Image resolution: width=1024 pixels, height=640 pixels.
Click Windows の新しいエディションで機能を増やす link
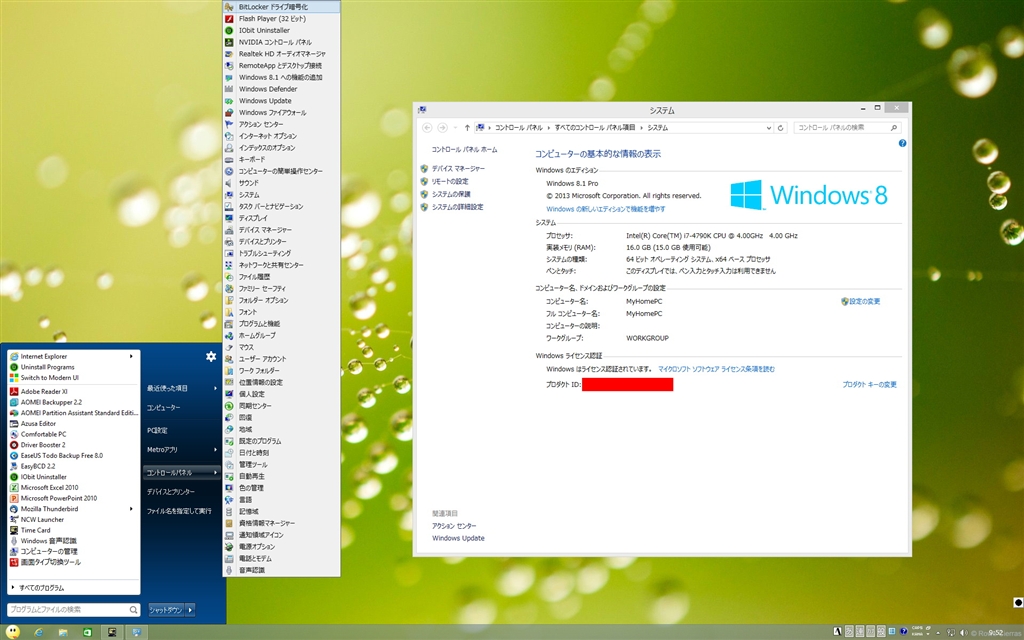pos(606,209)
